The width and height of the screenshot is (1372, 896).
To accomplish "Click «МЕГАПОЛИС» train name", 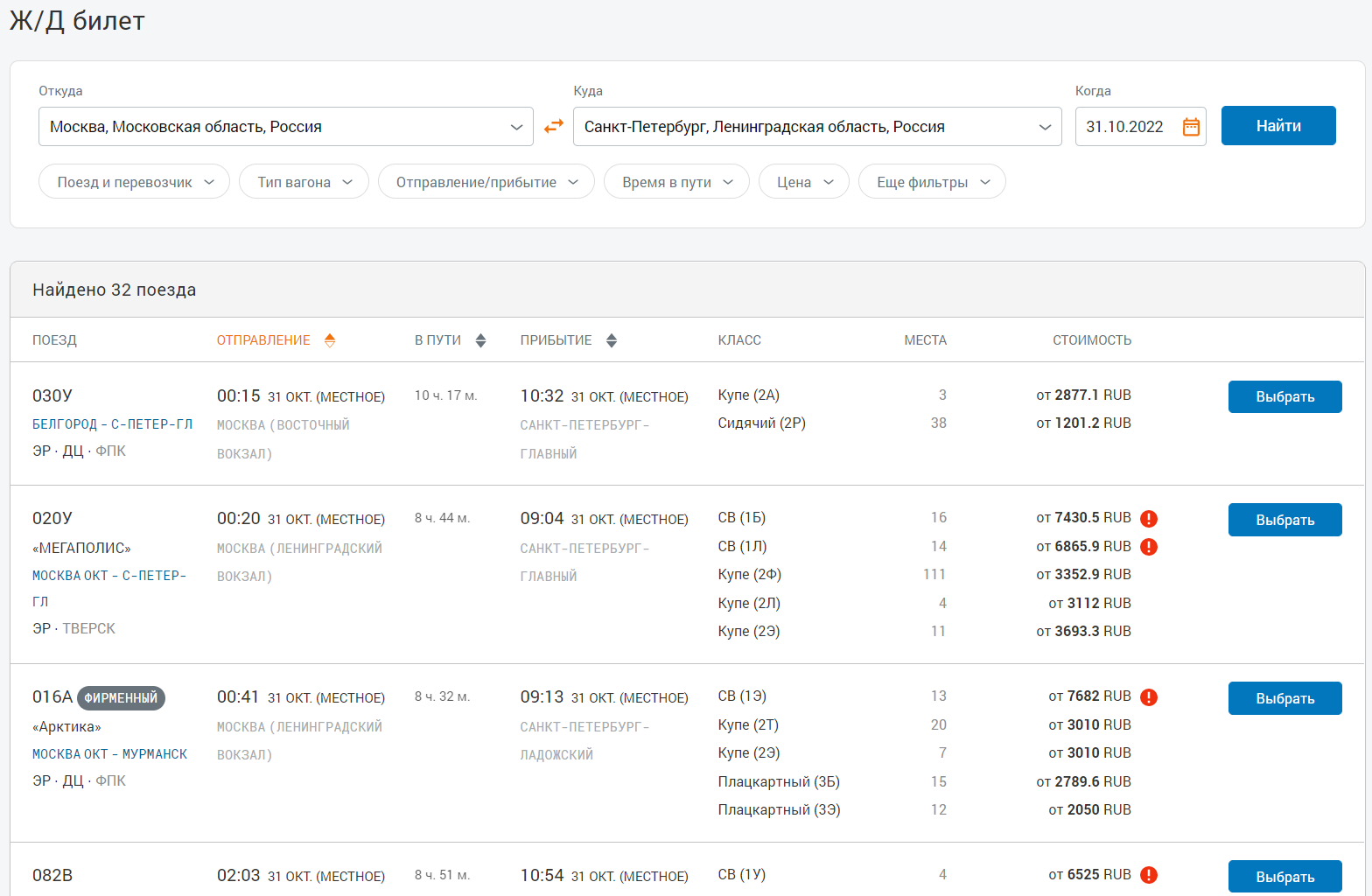I will pos(81,548).
